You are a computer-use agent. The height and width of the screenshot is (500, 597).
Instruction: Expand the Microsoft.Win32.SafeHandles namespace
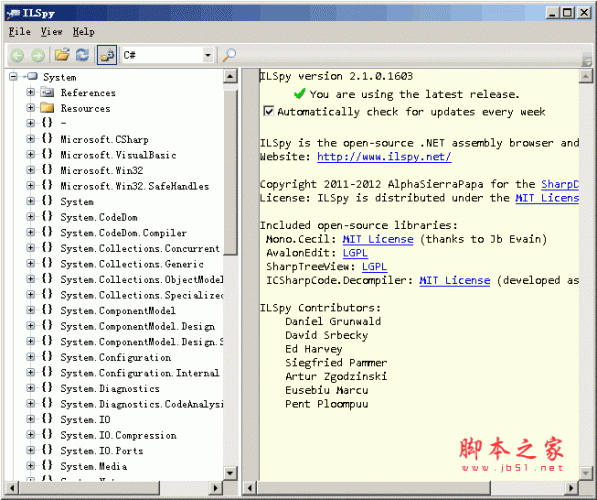click(x=31, y=185)
